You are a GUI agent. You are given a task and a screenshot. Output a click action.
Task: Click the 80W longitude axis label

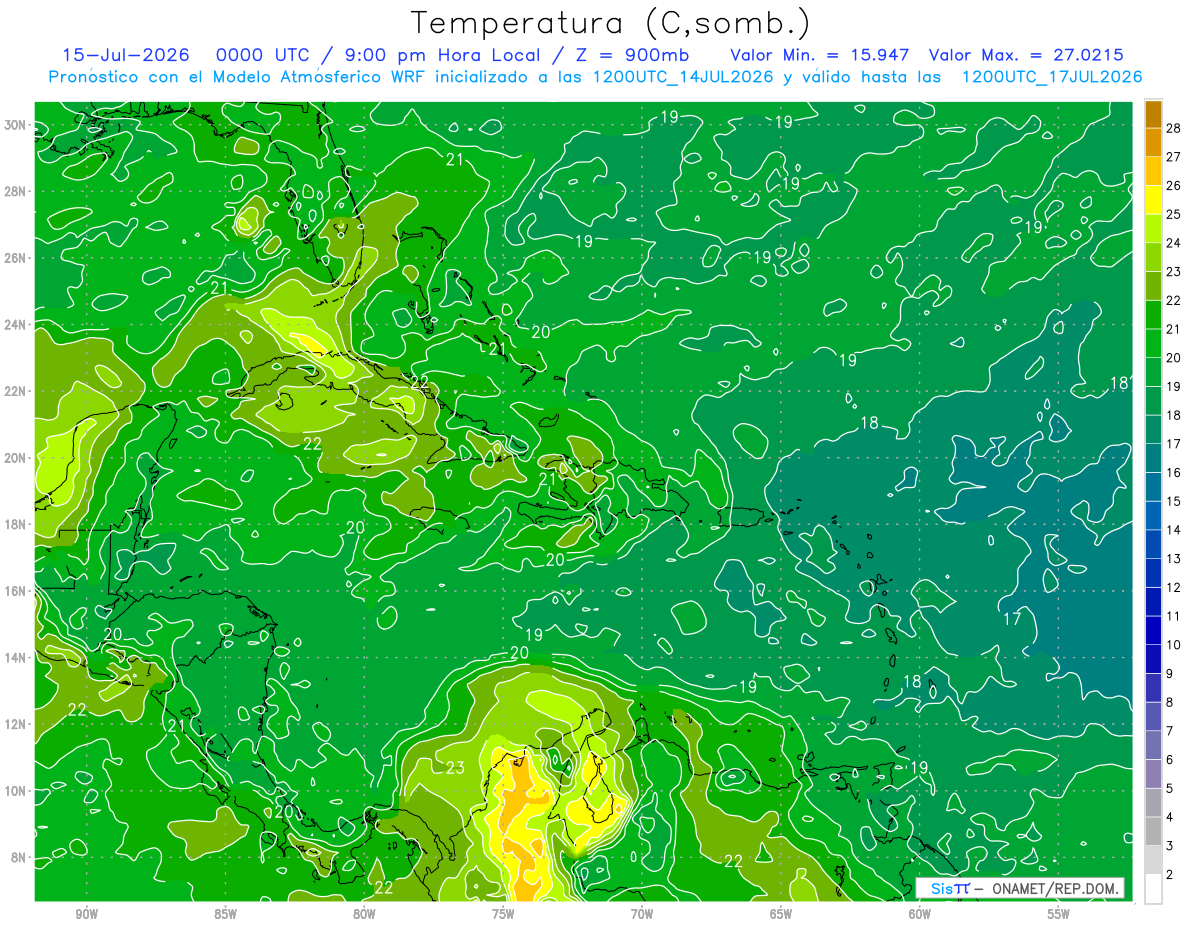point(364,914)
